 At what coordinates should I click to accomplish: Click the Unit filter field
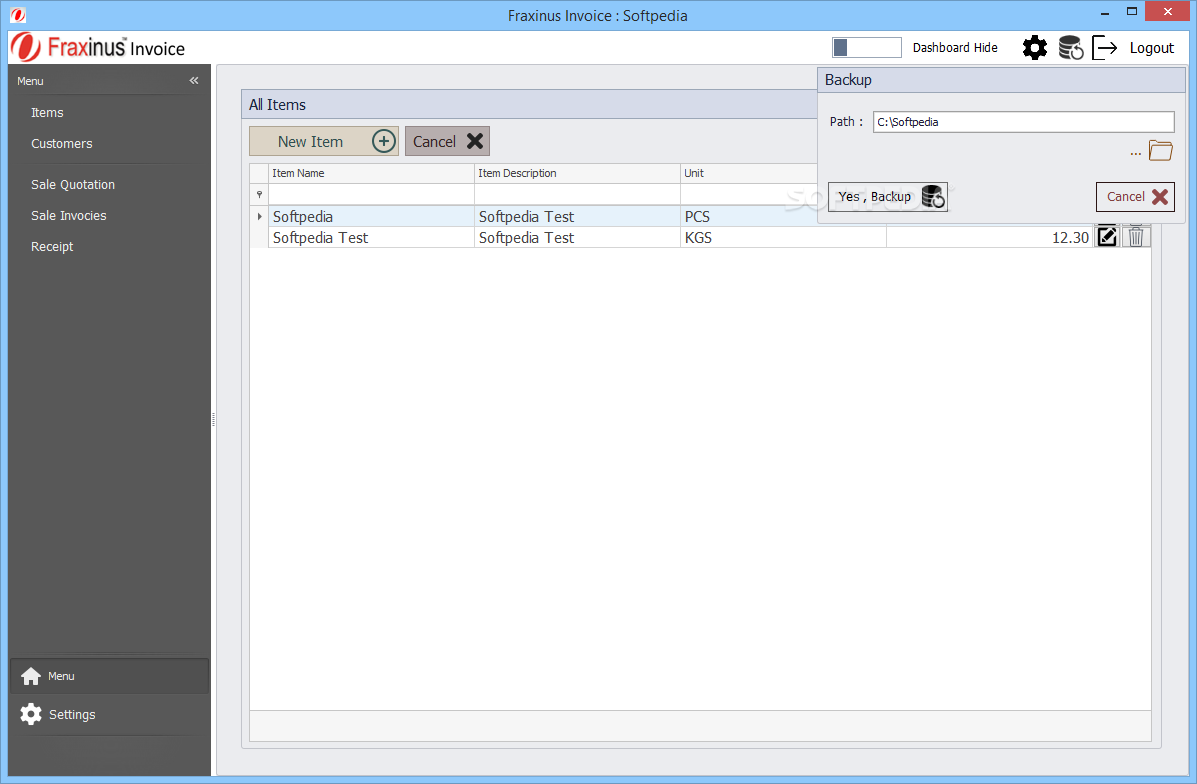click(748, 195)
